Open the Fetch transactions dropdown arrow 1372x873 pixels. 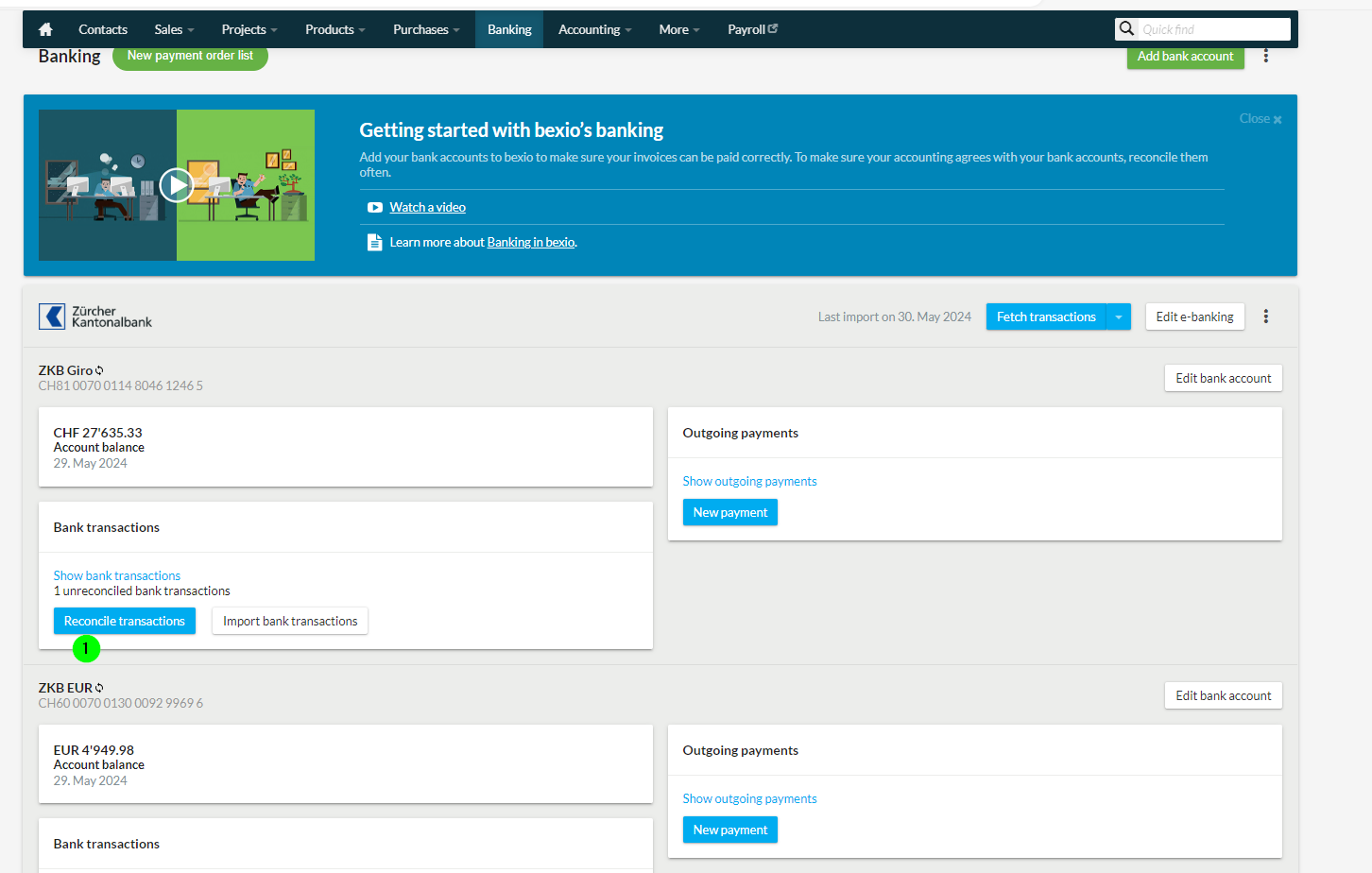(x=1119, y=317)
